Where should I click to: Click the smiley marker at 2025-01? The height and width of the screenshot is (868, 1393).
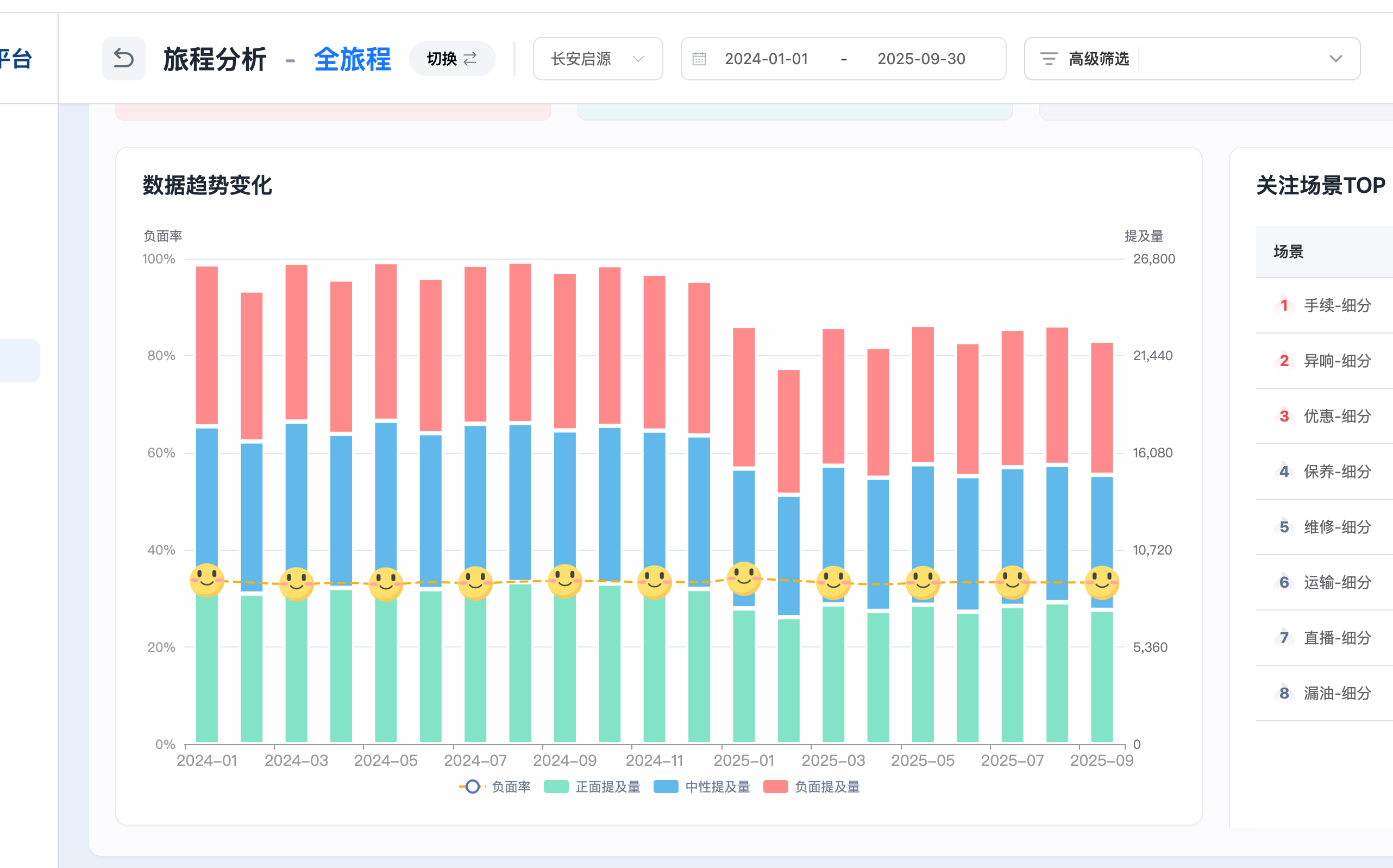click(744, 578)
